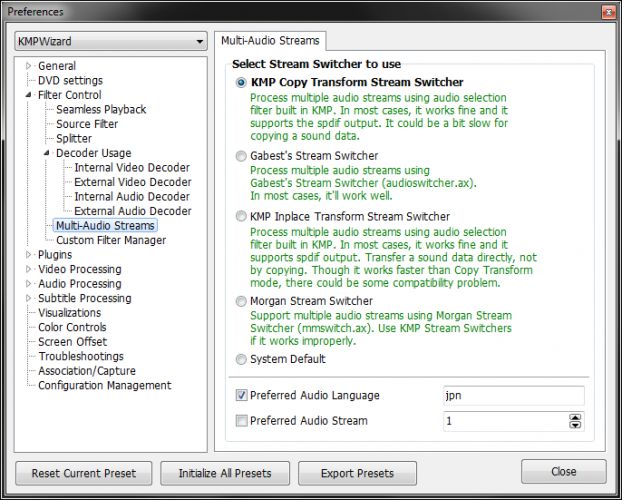Screen dimensions: 622x500
Task: Click the preferred audio stream number field
Action: (506, 421)
